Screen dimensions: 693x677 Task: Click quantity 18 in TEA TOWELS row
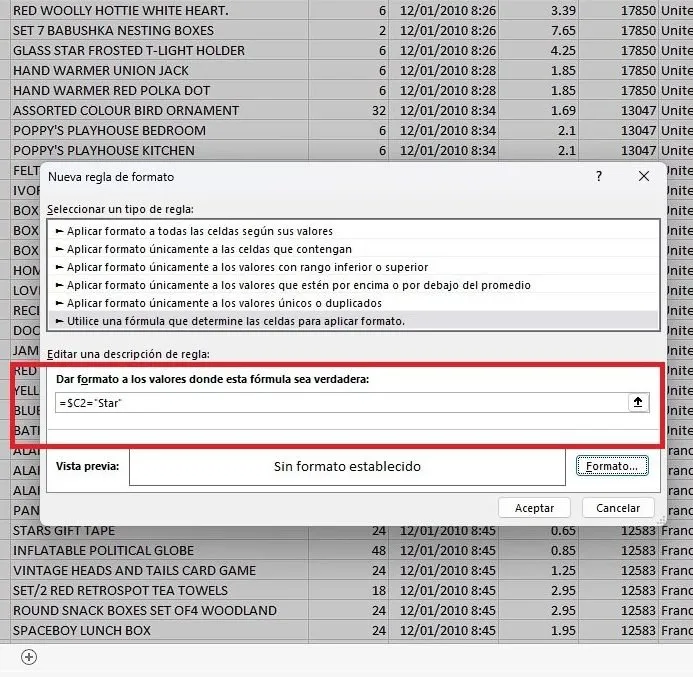(348, 590)
